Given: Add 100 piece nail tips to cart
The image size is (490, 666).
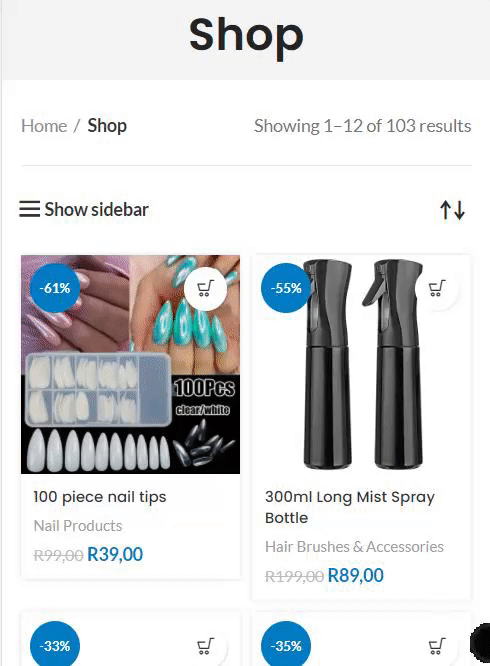Looking at the screenshot, I should tap(206, 289).
